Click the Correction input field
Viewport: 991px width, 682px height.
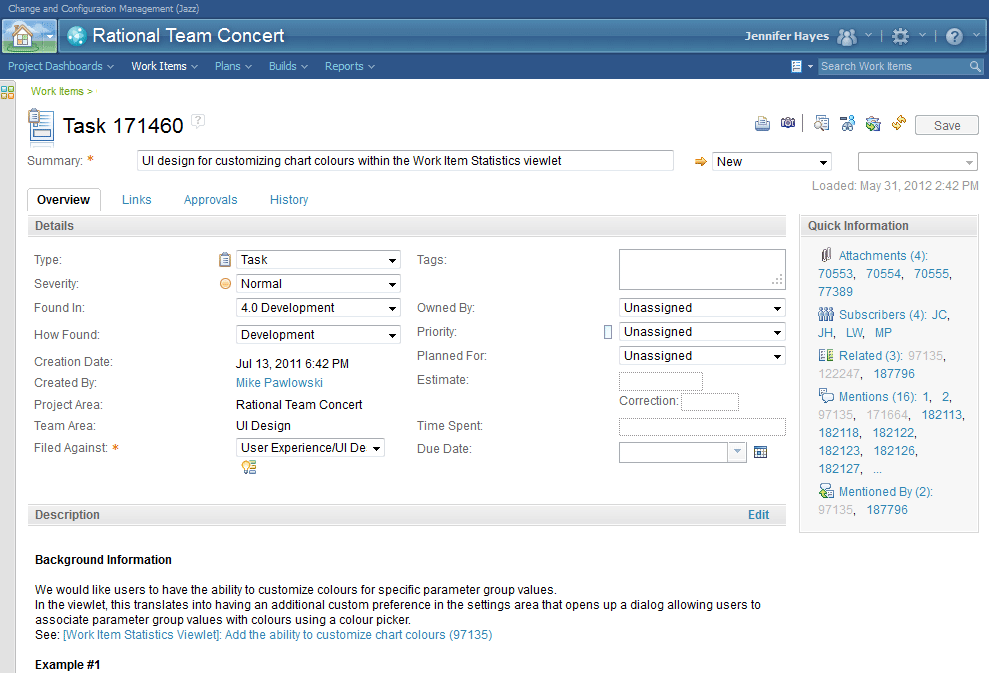pos(710,401)
